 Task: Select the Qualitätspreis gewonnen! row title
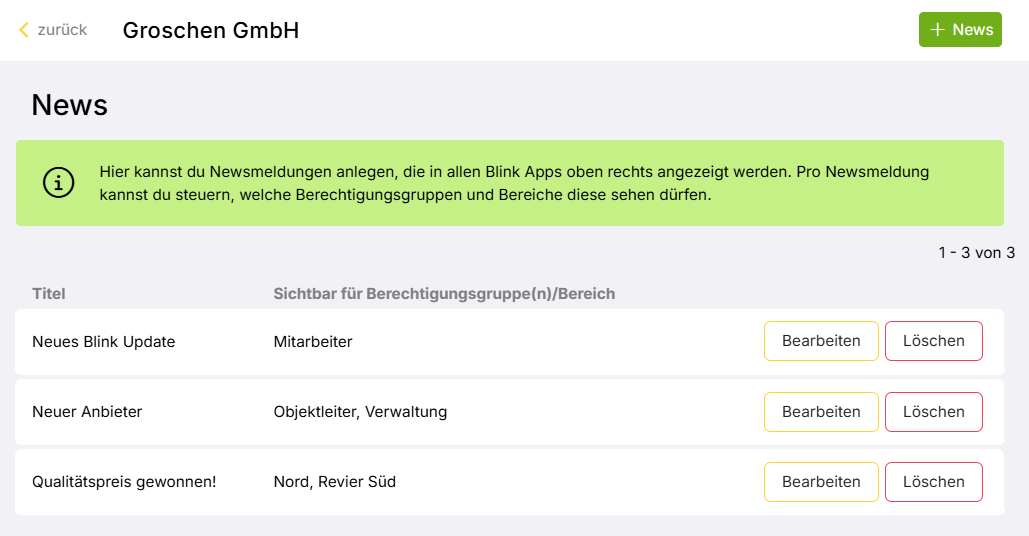coord(124,482)
